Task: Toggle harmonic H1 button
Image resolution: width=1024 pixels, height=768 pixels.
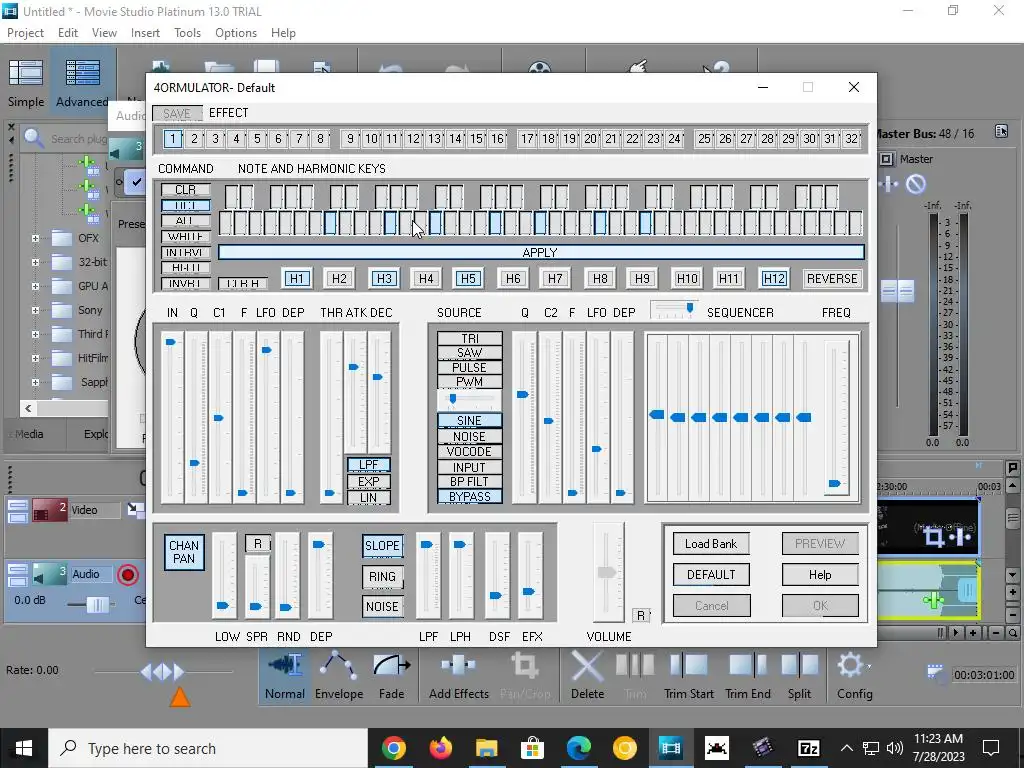Action: [x=296, y=278]
